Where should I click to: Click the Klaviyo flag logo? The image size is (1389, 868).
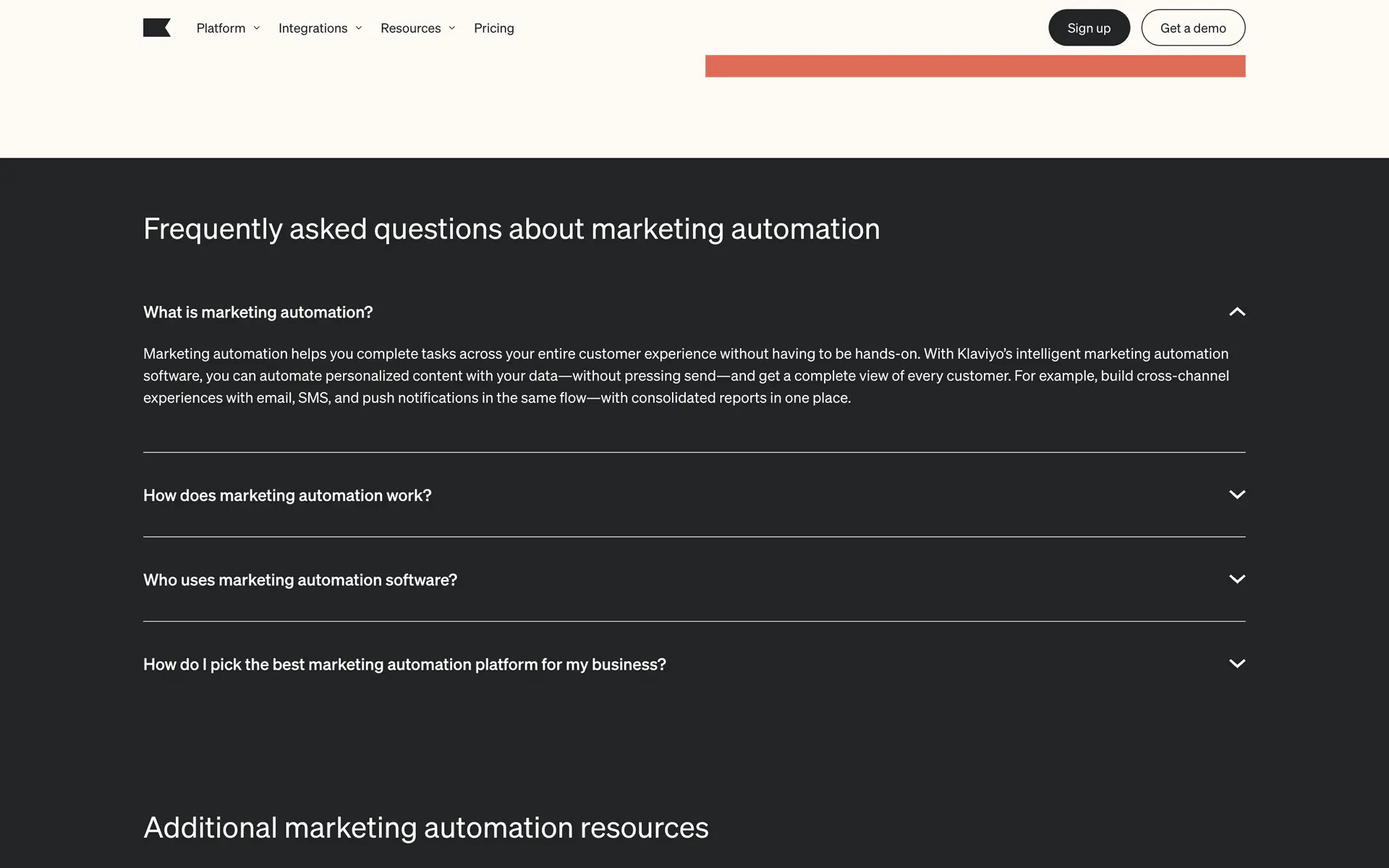coord(156,28)
